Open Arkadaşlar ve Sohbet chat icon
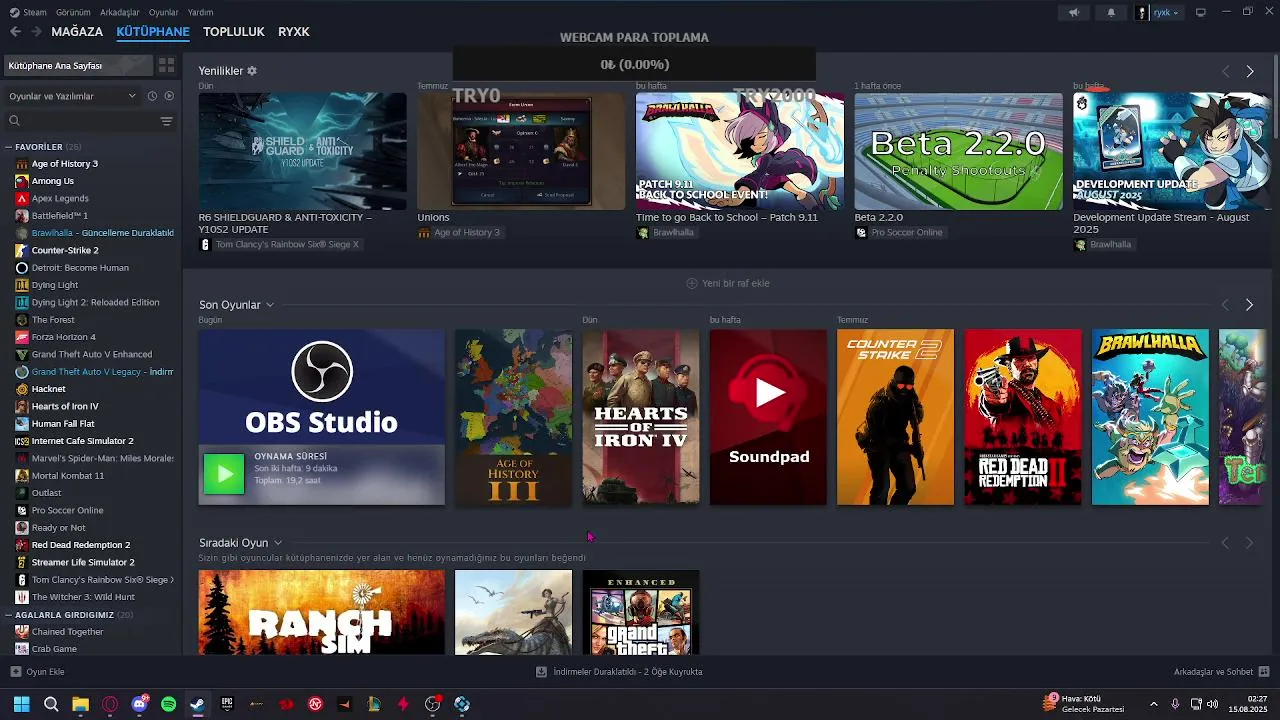Image resolution: width=1280 pixels, height=720 pixels. (1264, 672)
